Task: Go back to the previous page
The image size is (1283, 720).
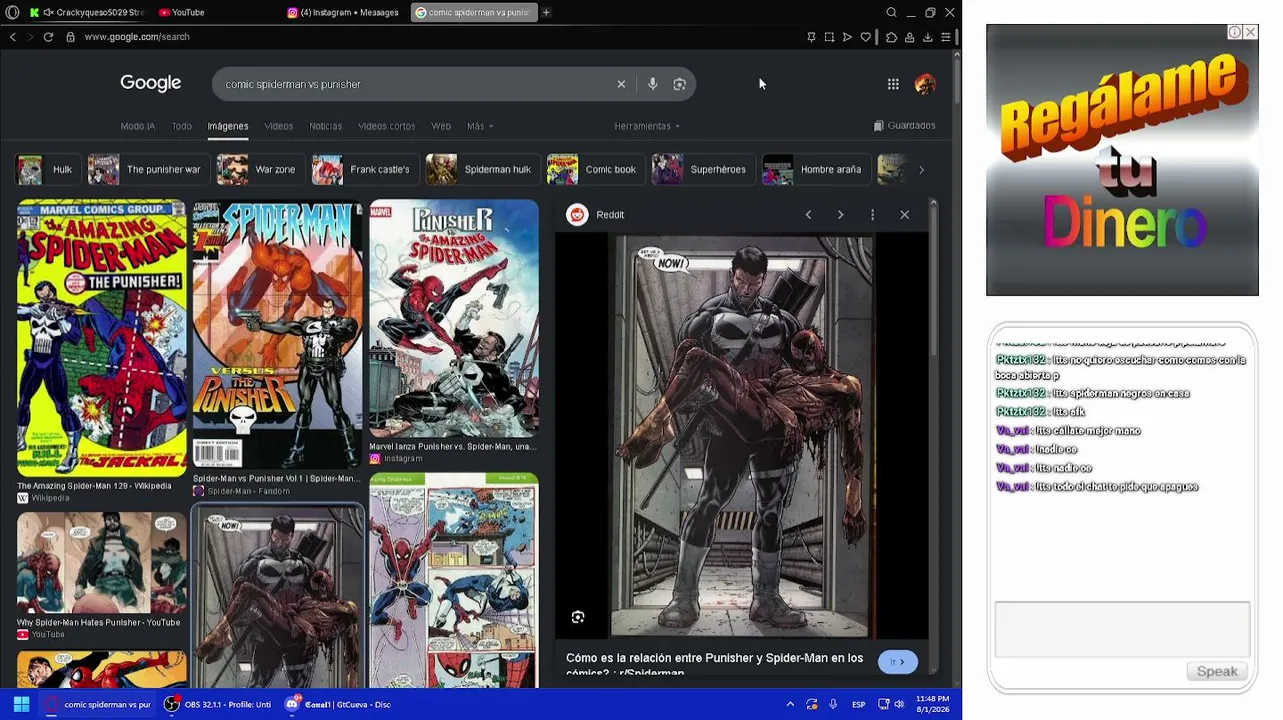Action: coord(12,37)
